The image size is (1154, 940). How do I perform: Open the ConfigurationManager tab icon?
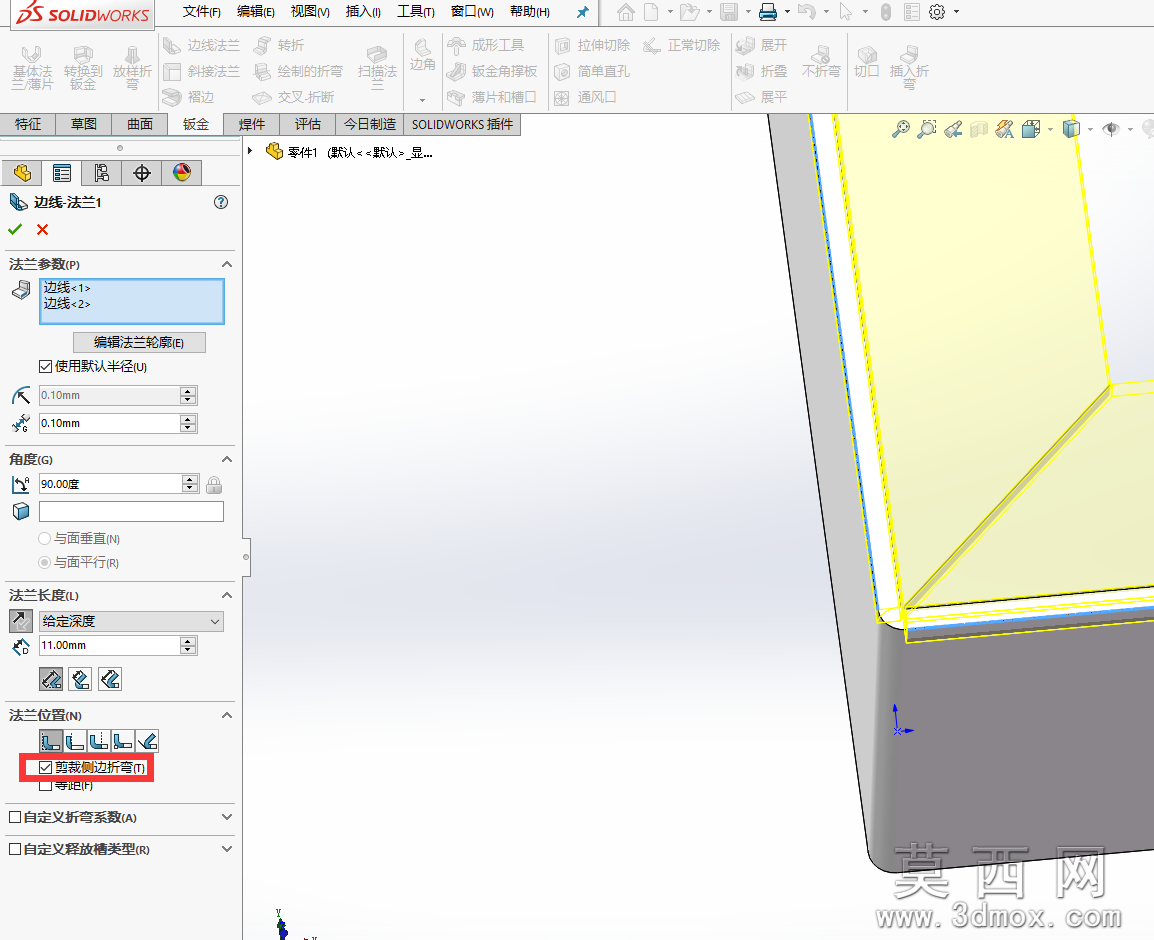102,173
